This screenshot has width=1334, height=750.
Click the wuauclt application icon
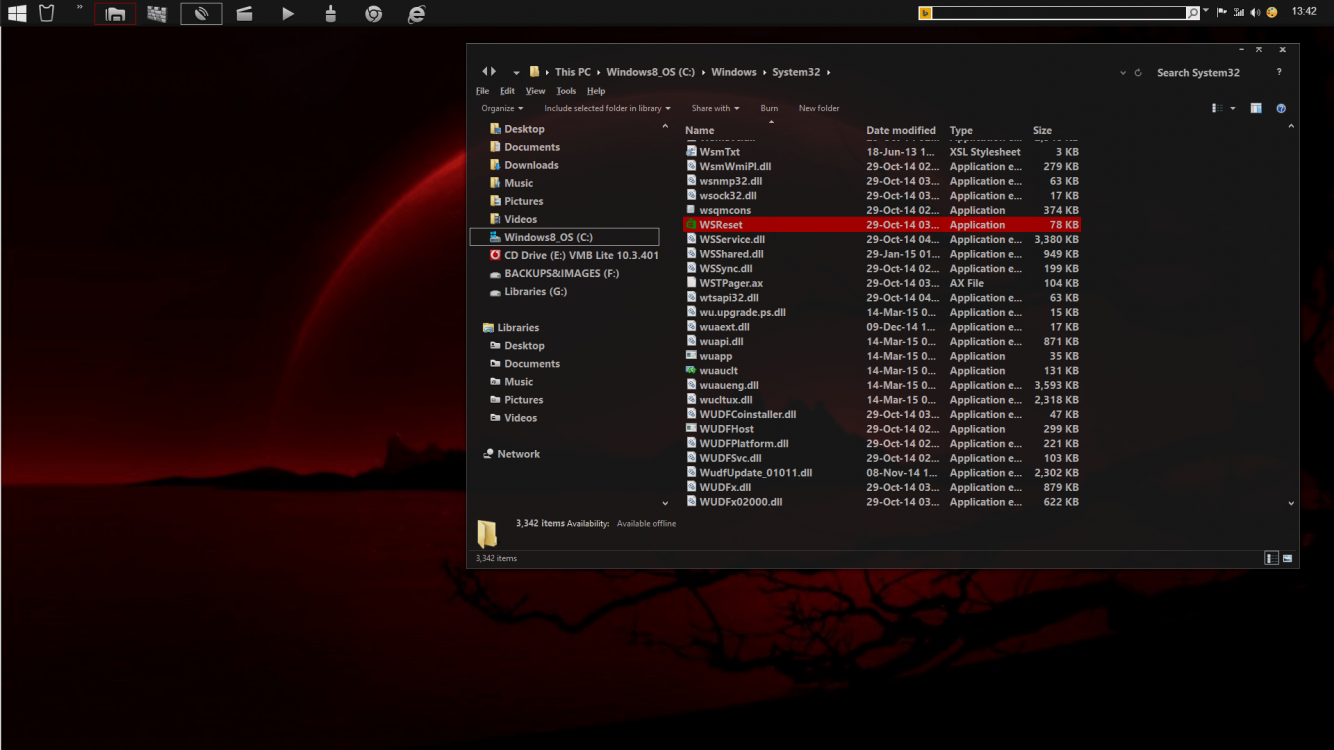tap(691, 370)
